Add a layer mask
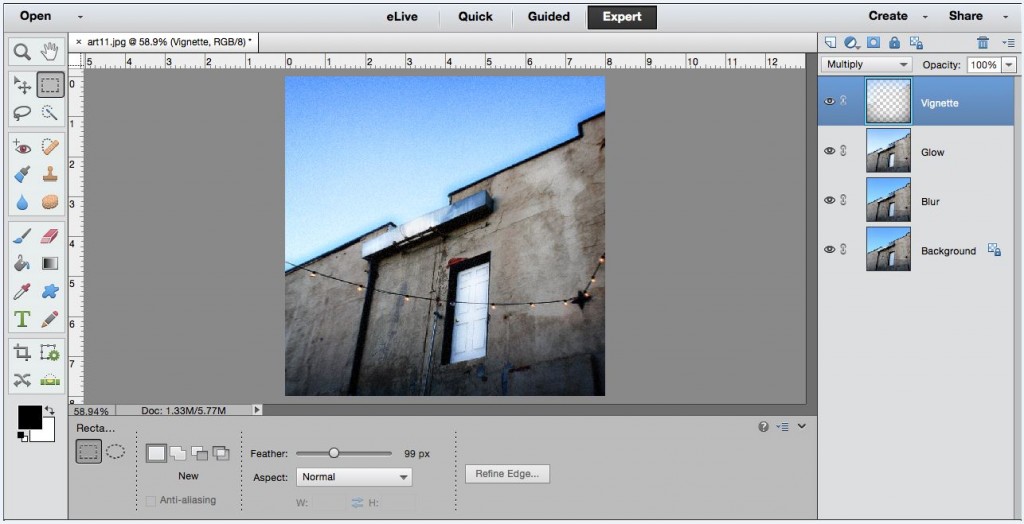 pos(873,43)
